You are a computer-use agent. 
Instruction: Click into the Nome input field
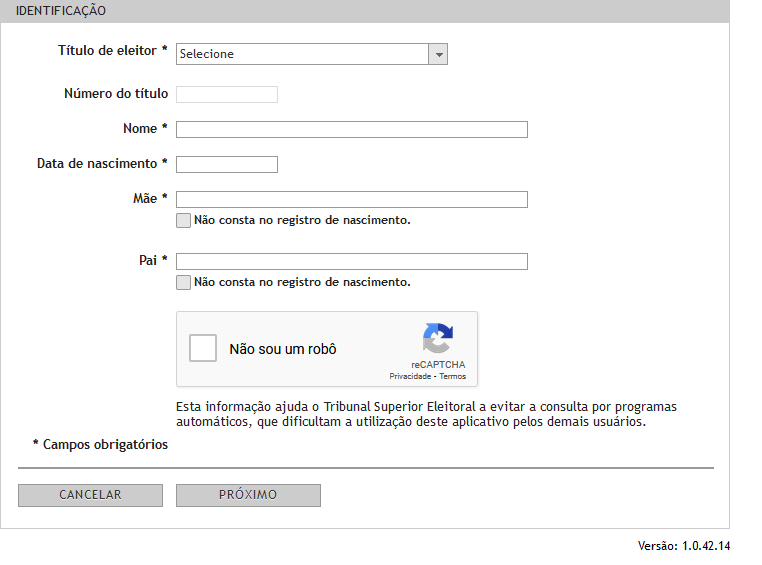(352, 129)
